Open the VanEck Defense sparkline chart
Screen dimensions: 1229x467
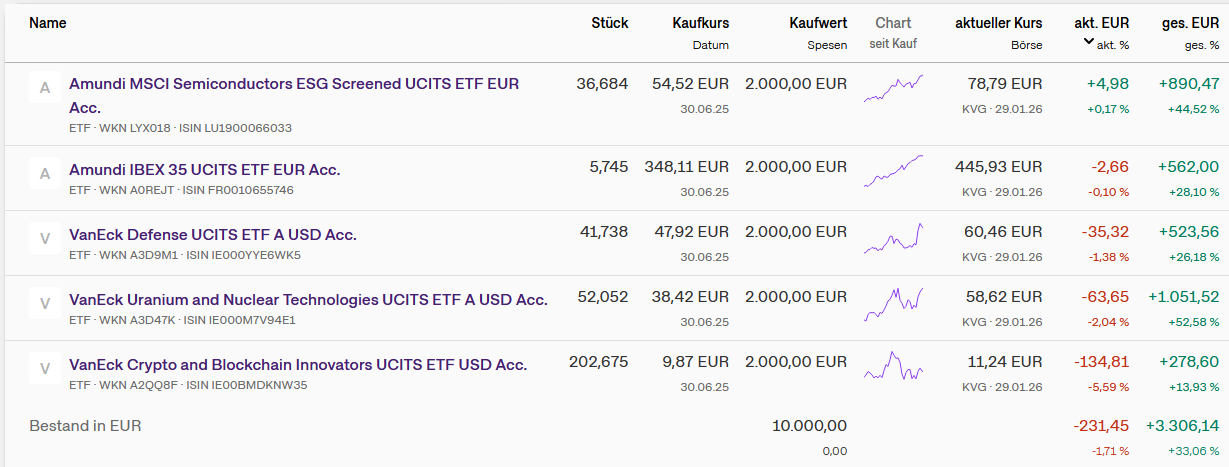[893, 238]
